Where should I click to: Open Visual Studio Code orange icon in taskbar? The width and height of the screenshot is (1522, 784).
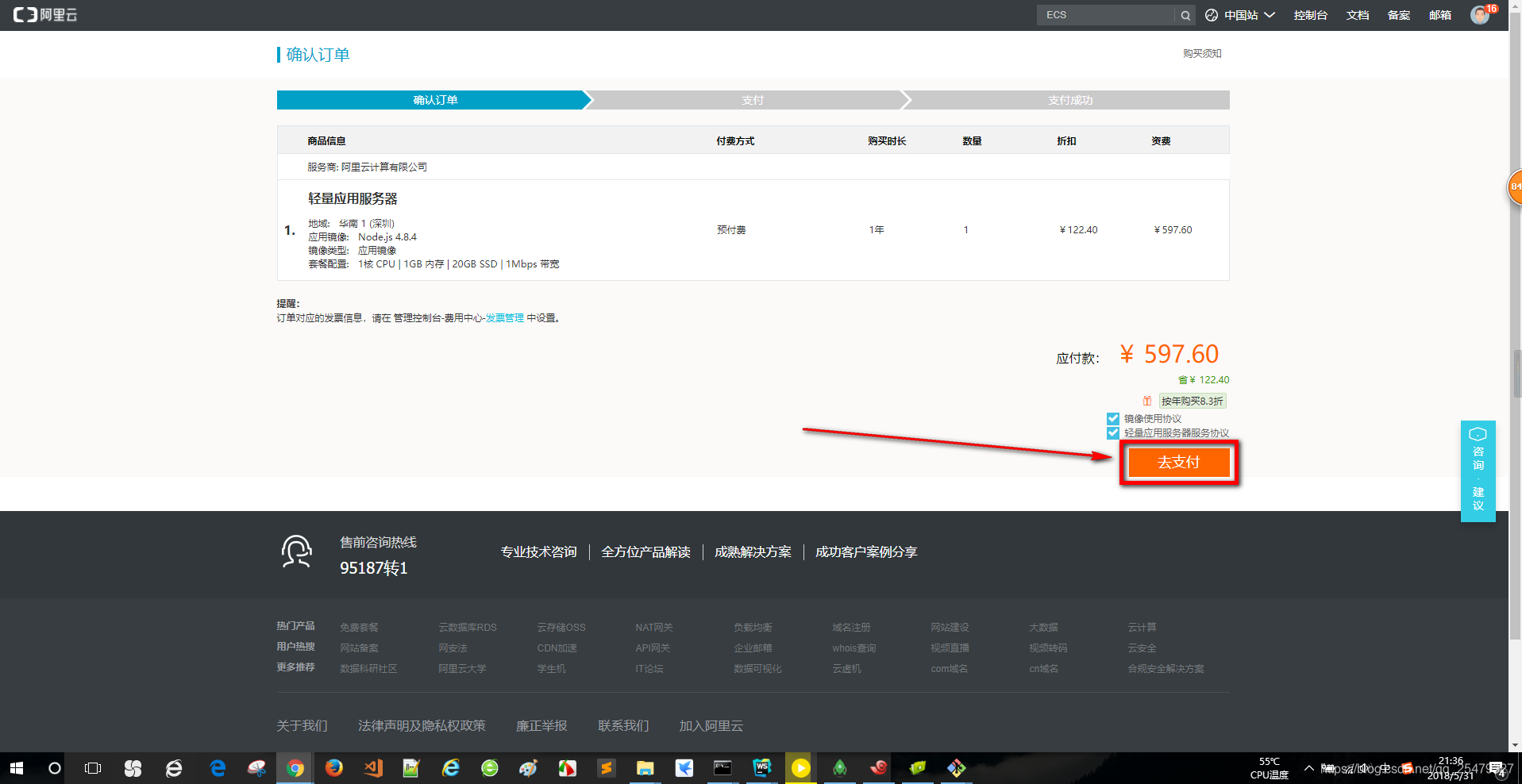[372, 768]
